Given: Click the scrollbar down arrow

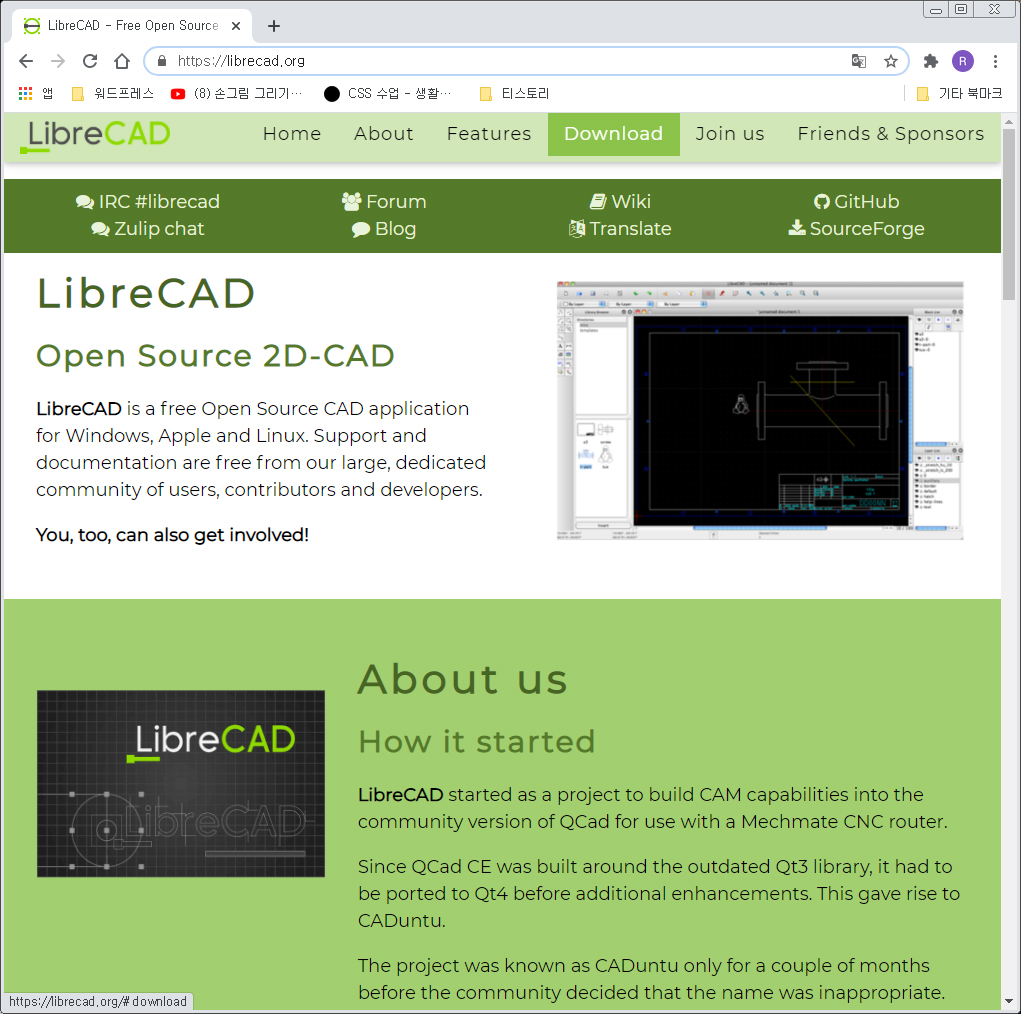Looking at the screenshot, I should click(x=1009, y=1002).
